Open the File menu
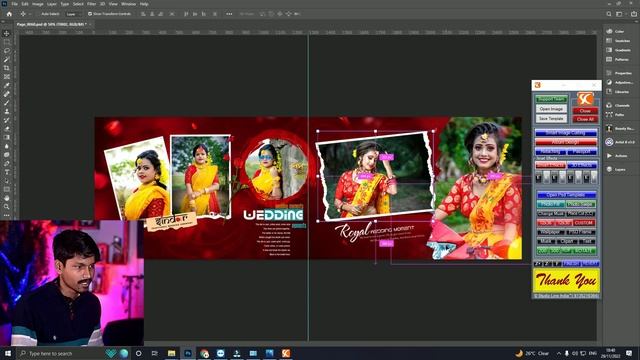Screen dimensions: 640x360 (14, 4)
